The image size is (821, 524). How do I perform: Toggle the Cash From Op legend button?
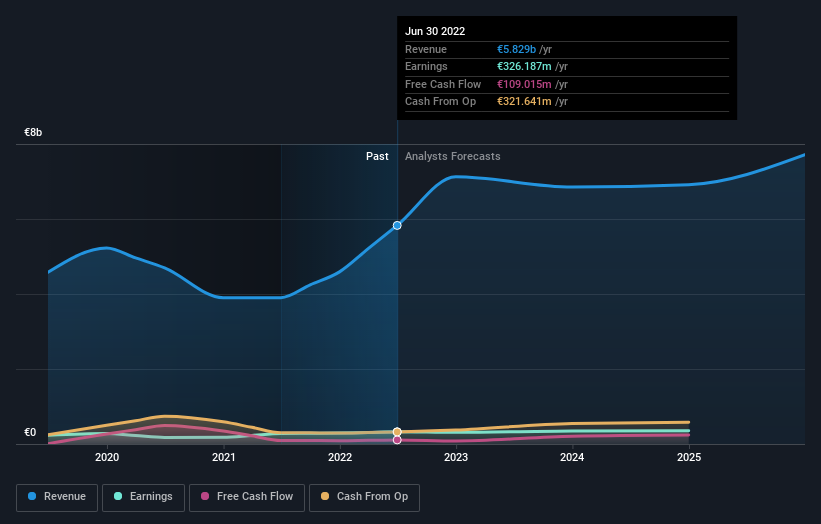click(364, 497)
